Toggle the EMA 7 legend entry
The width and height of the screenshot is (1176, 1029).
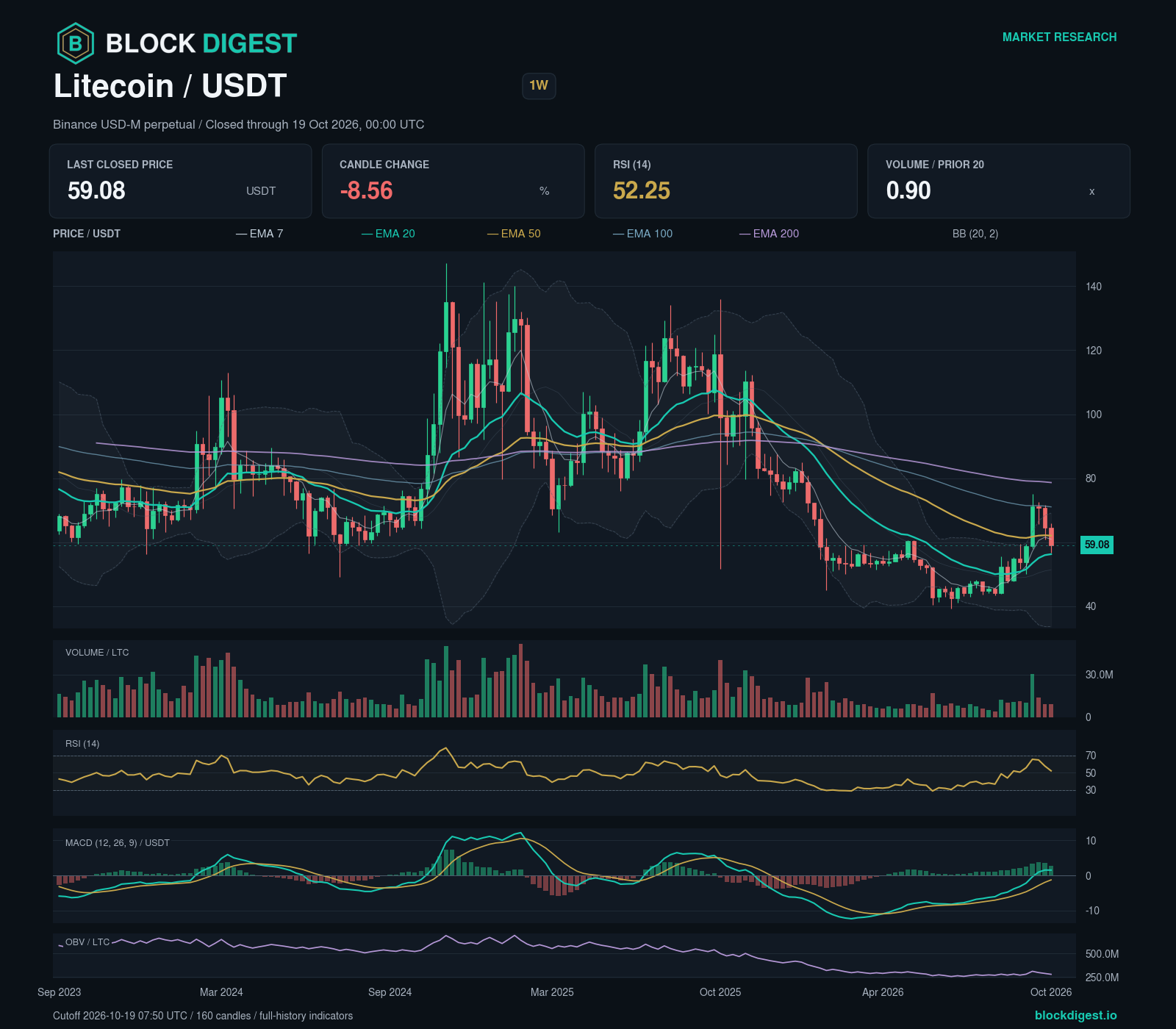(x=259, y=234)
